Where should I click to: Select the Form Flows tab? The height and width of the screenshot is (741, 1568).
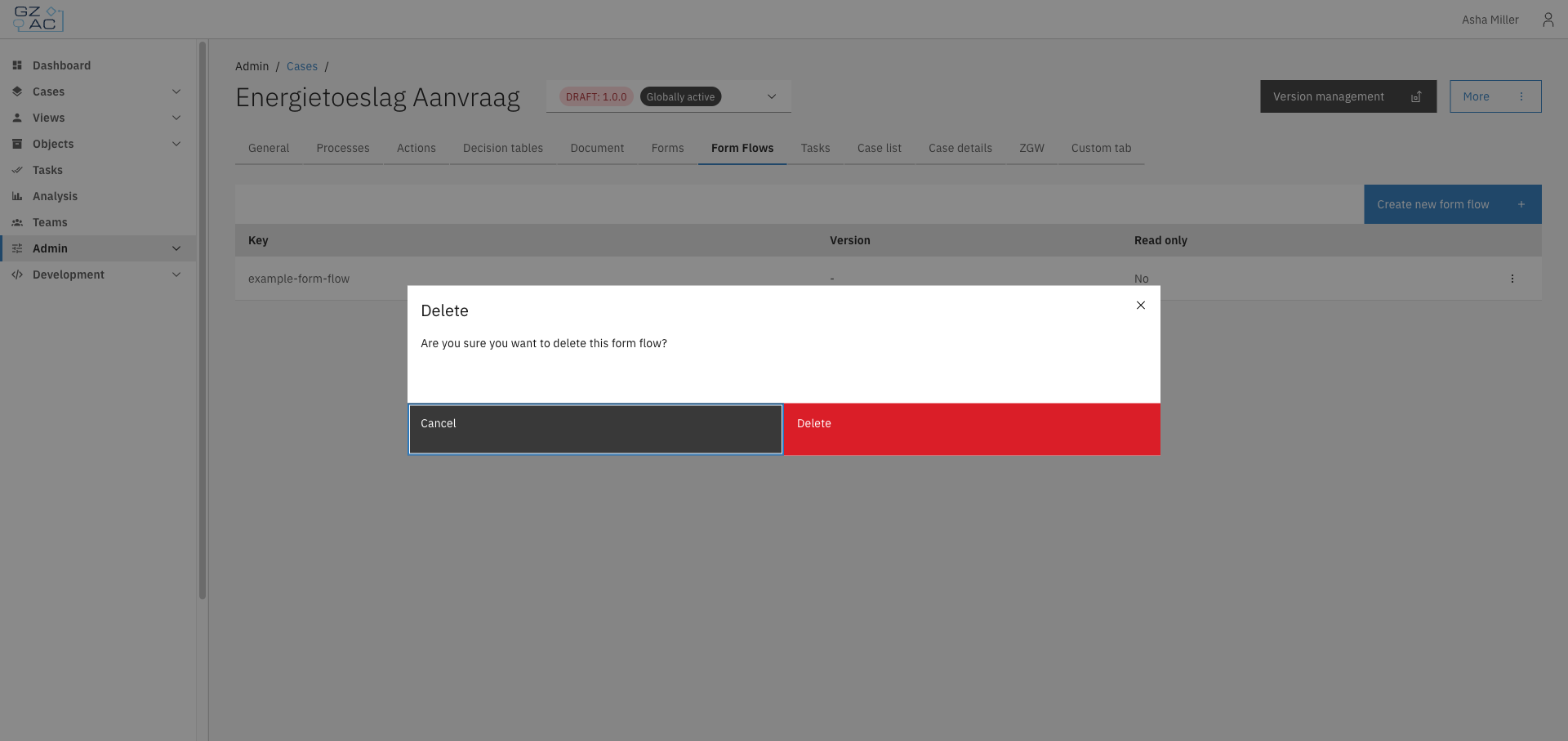[x=742, y=148]
